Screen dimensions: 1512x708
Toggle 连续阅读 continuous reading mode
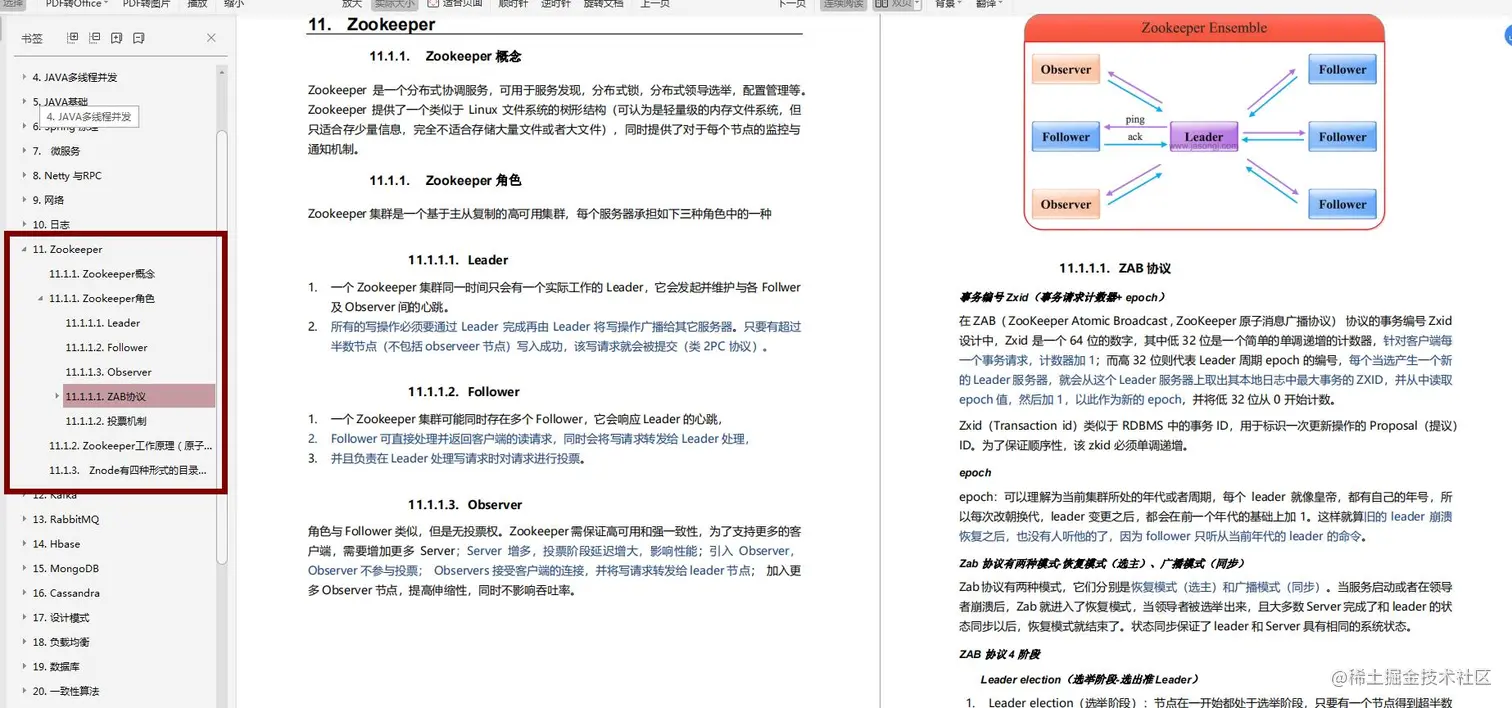tap(843, 4)
